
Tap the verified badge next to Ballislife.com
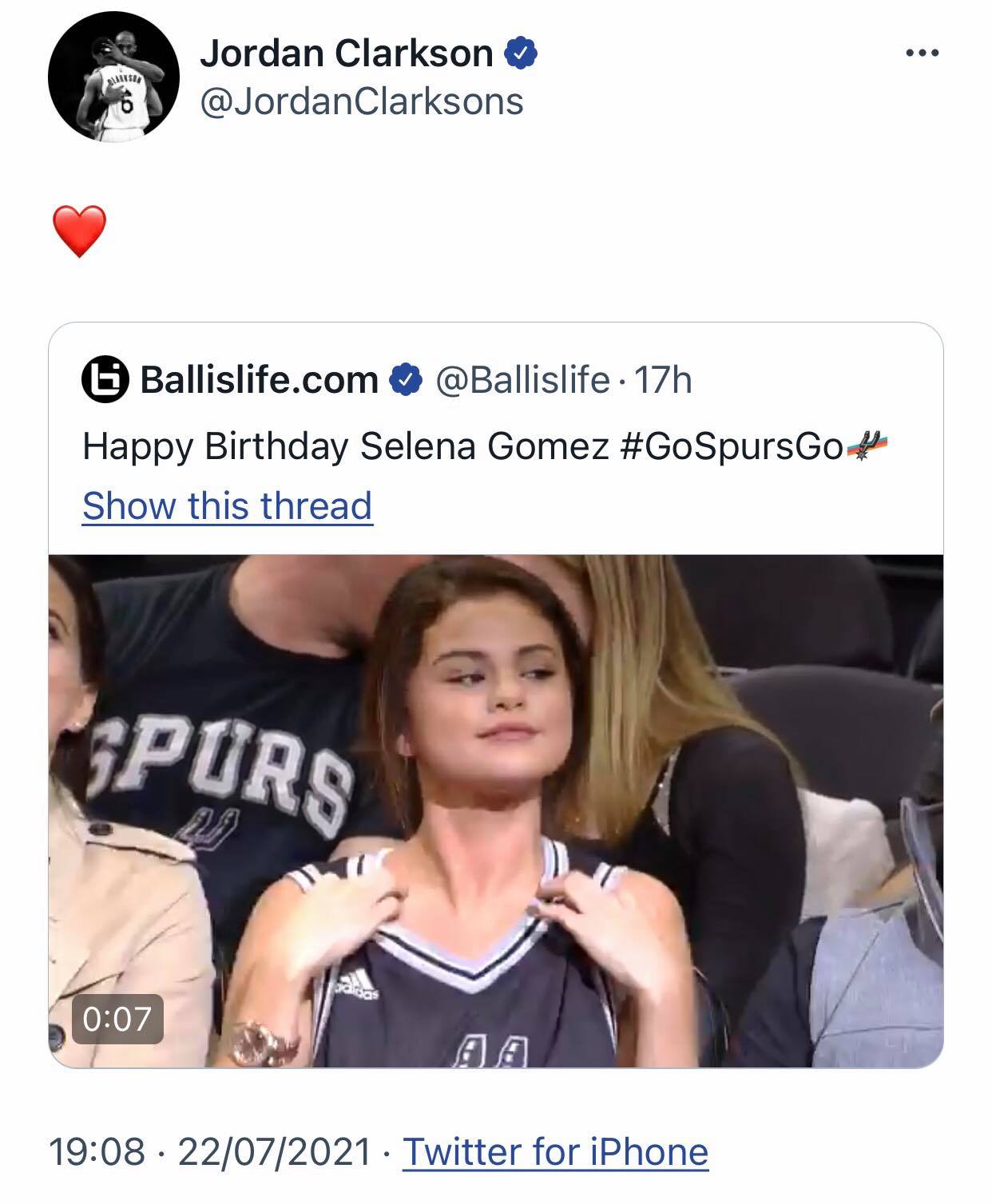406,380
